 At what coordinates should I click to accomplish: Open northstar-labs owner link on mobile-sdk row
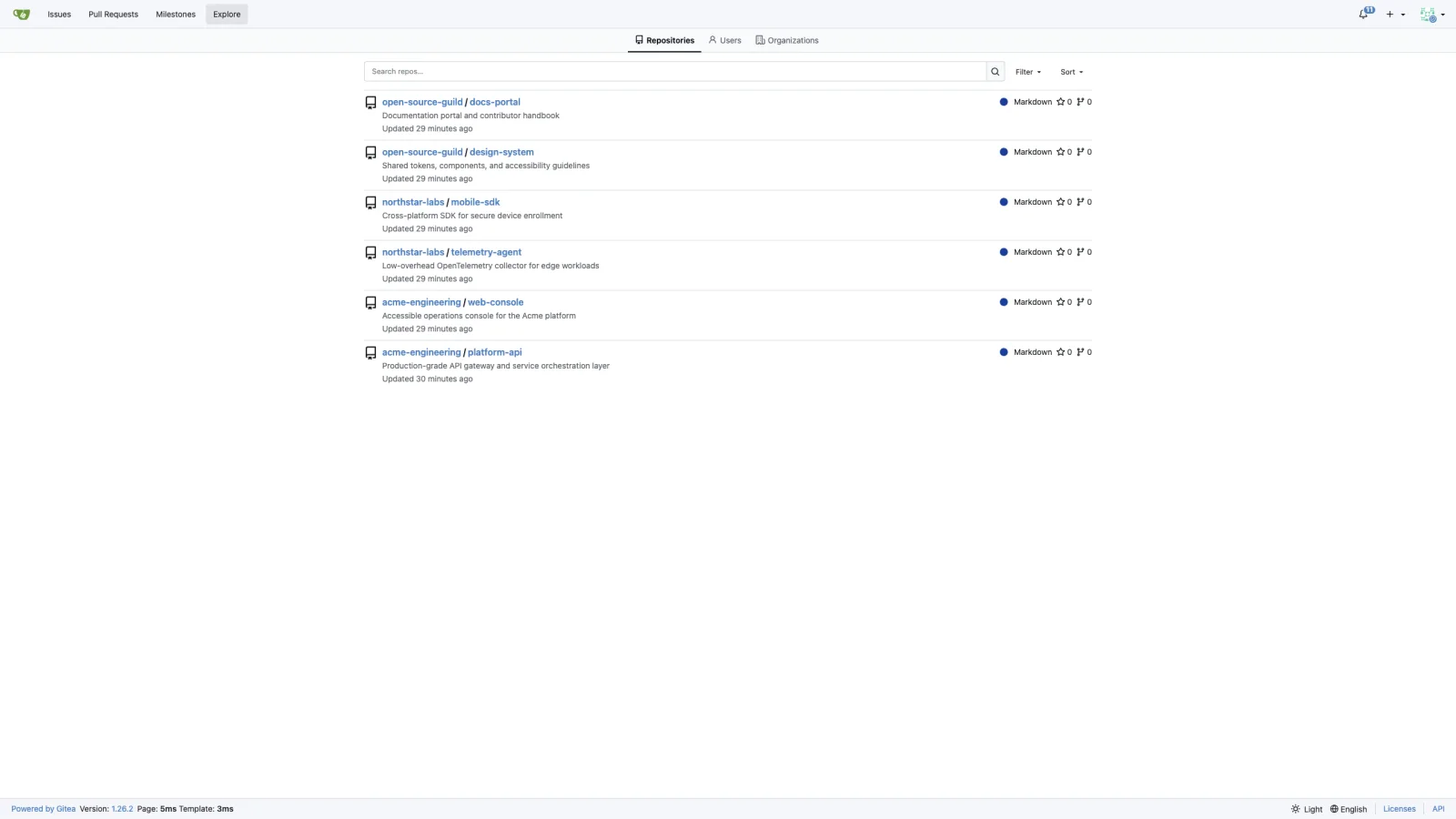413,202
